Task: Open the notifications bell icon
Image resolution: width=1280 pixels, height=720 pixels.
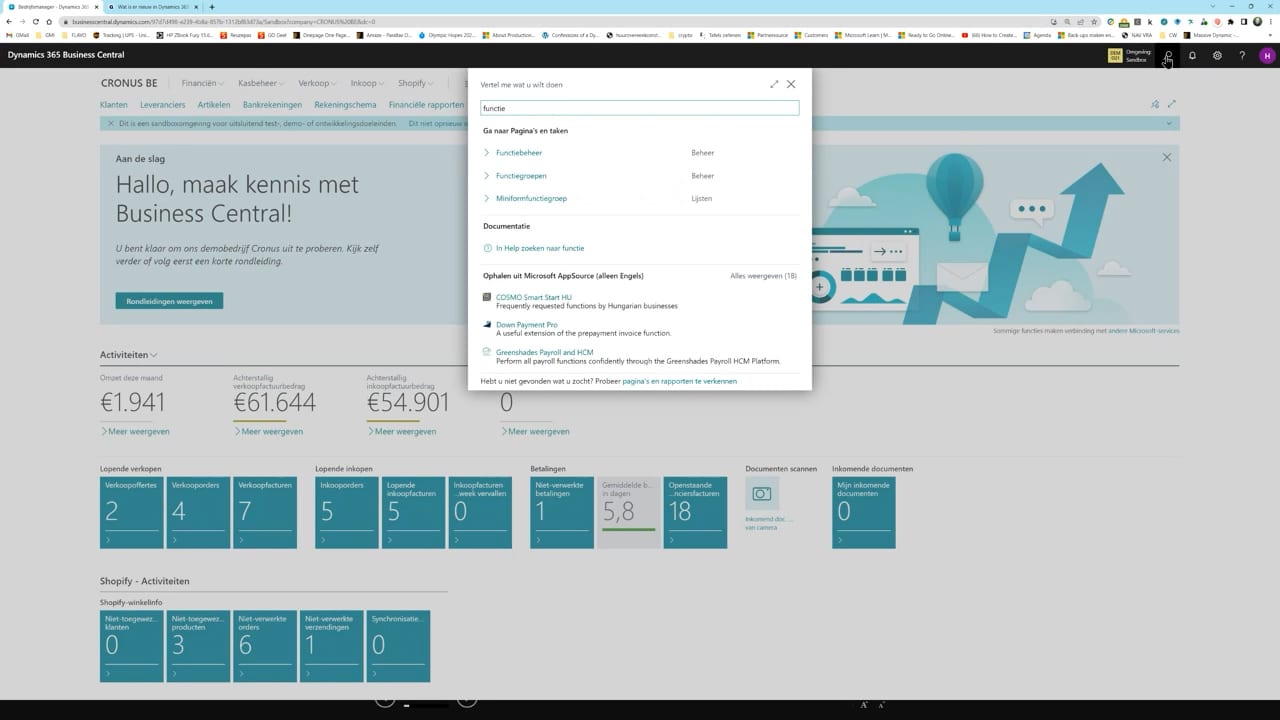Action: pyautogui.click(x=1192, y=55)
